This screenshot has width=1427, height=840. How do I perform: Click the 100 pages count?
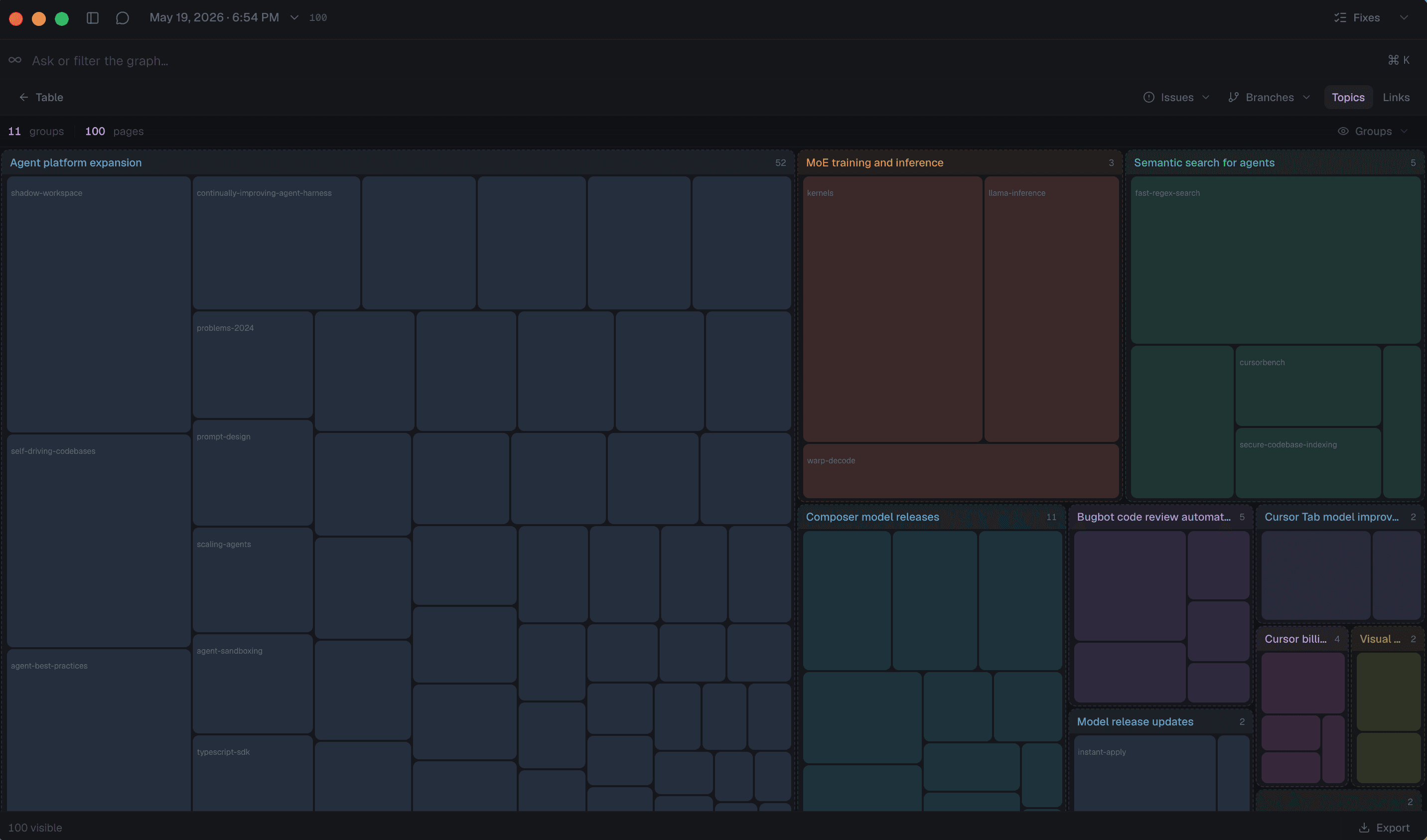pyautogui.click(x=114, y=132)
